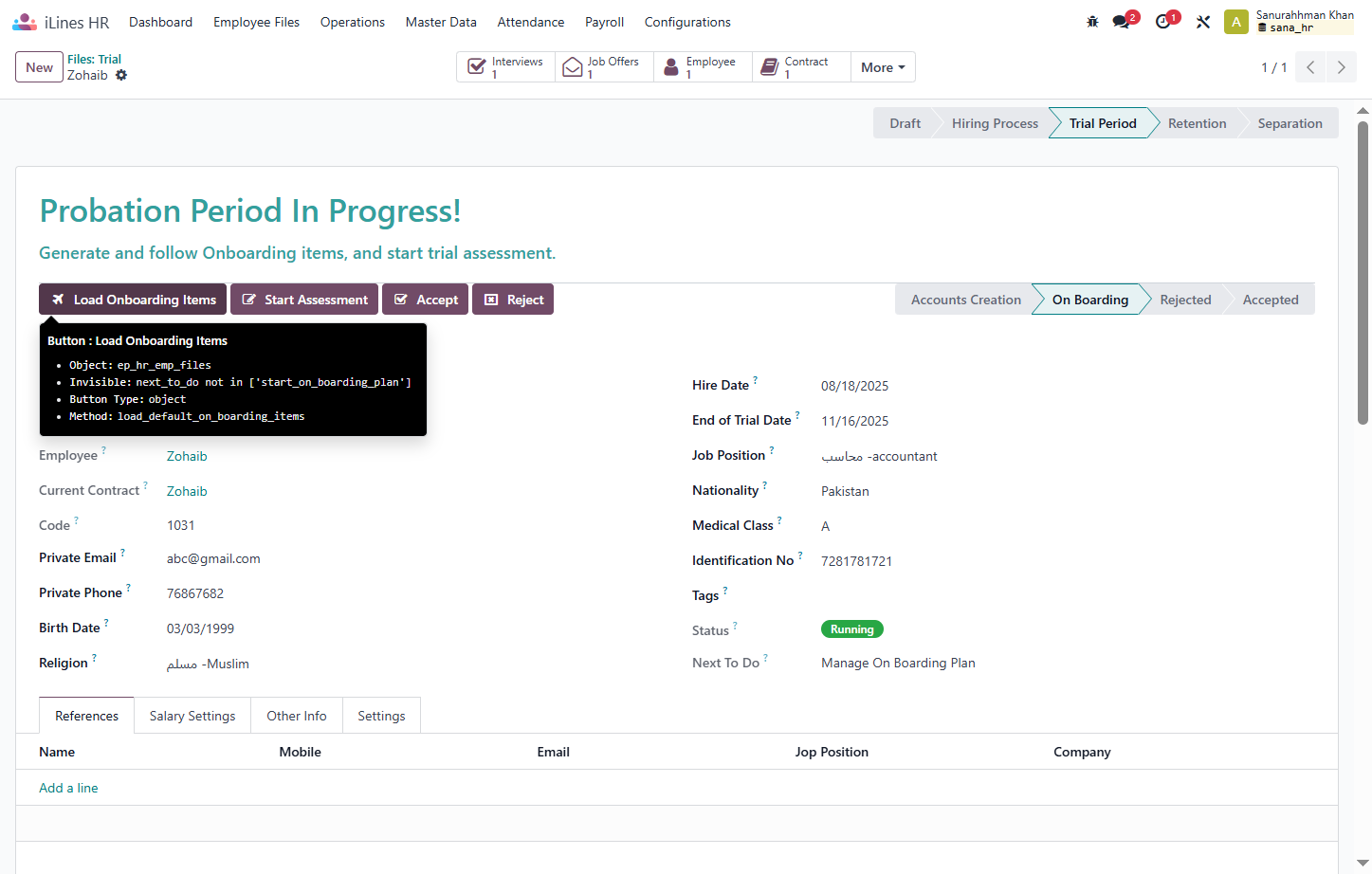Switch to the Other Info tab
Image resolution: width=1372 pixels, height=874 pixels.
click(x=297, y=716)
